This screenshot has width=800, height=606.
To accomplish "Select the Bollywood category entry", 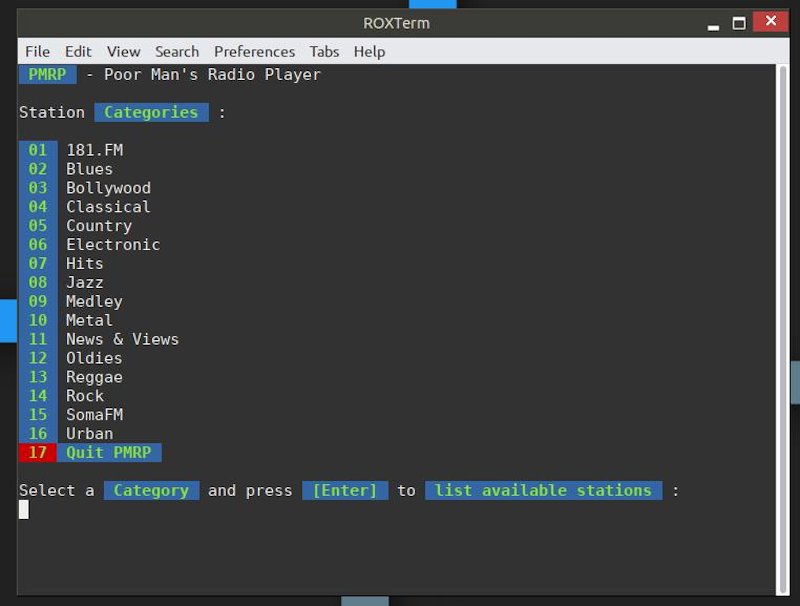I will point(107,188).
